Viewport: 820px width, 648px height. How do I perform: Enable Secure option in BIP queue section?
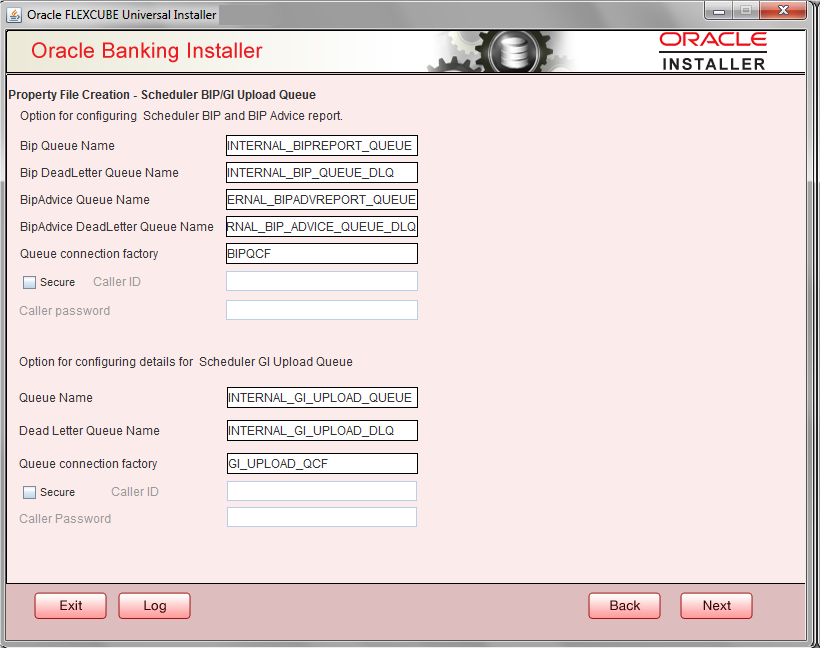pyautogui.click(x=29, y=281)
